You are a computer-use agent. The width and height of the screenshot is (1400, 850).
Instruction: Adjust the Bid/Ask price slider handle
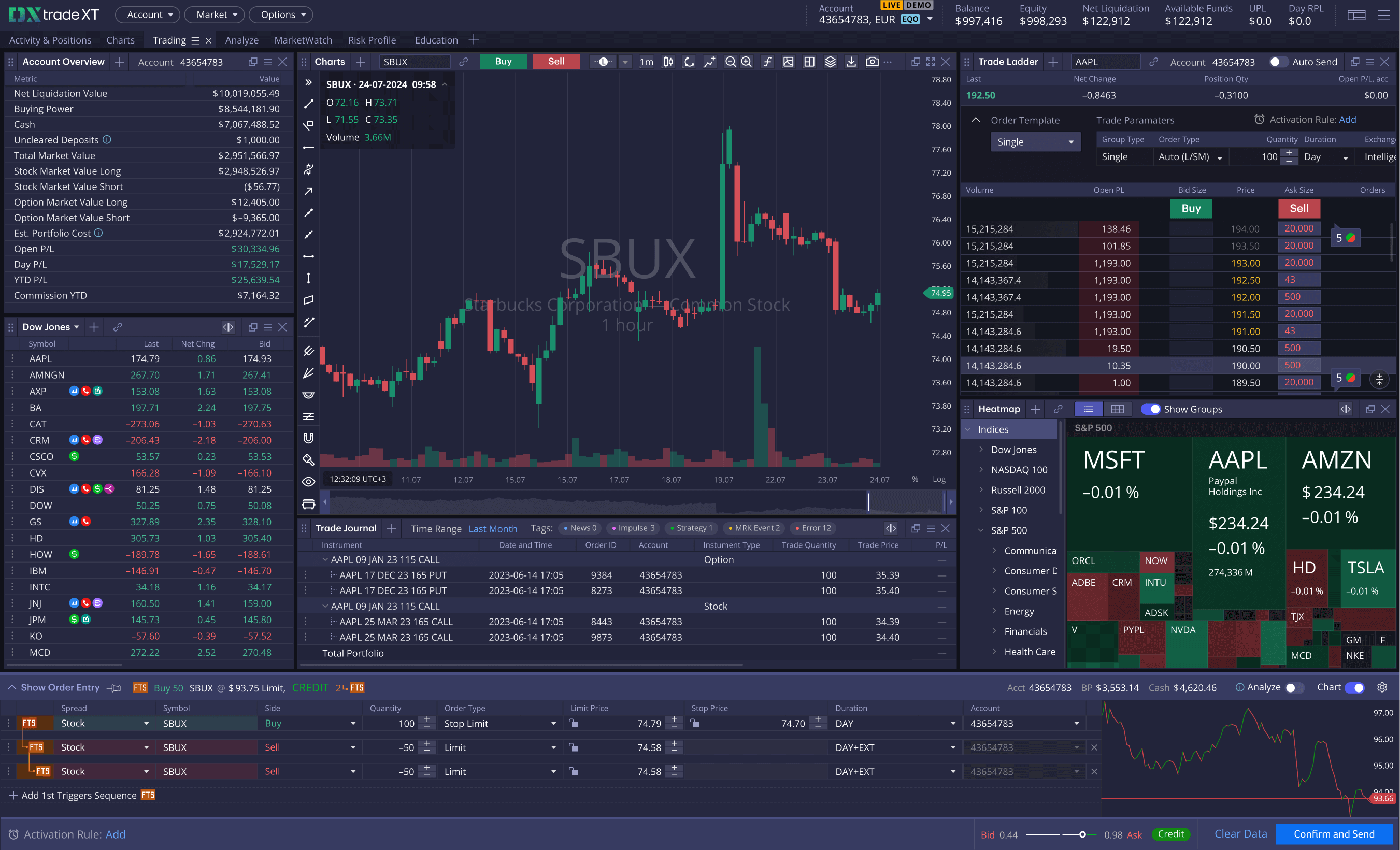pyautogui.click(x=1082, y=834)
